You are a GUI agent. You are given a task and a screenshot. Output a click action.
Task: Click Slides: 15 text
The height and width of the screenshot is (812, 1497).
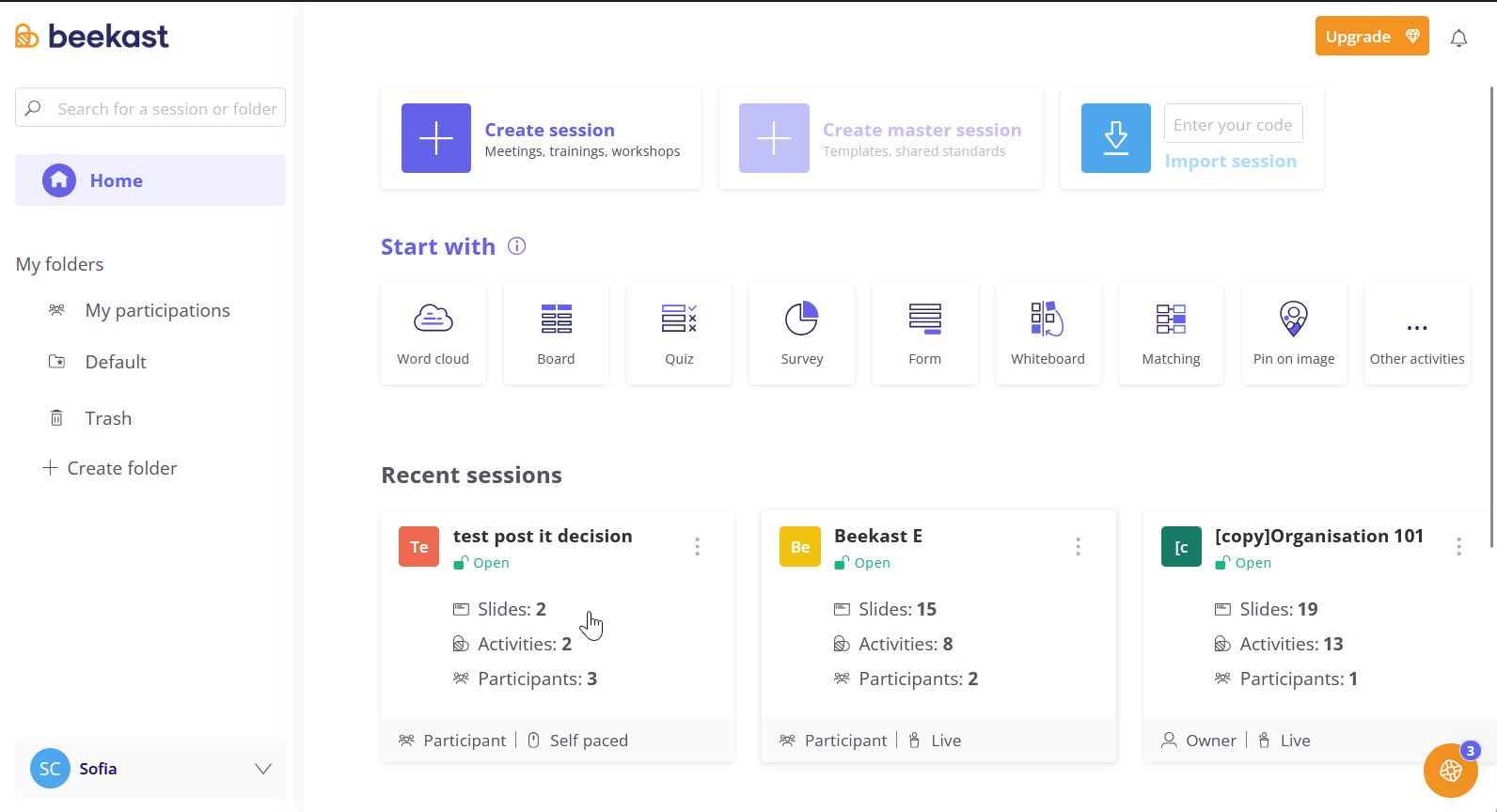click(x=897, y=609)
